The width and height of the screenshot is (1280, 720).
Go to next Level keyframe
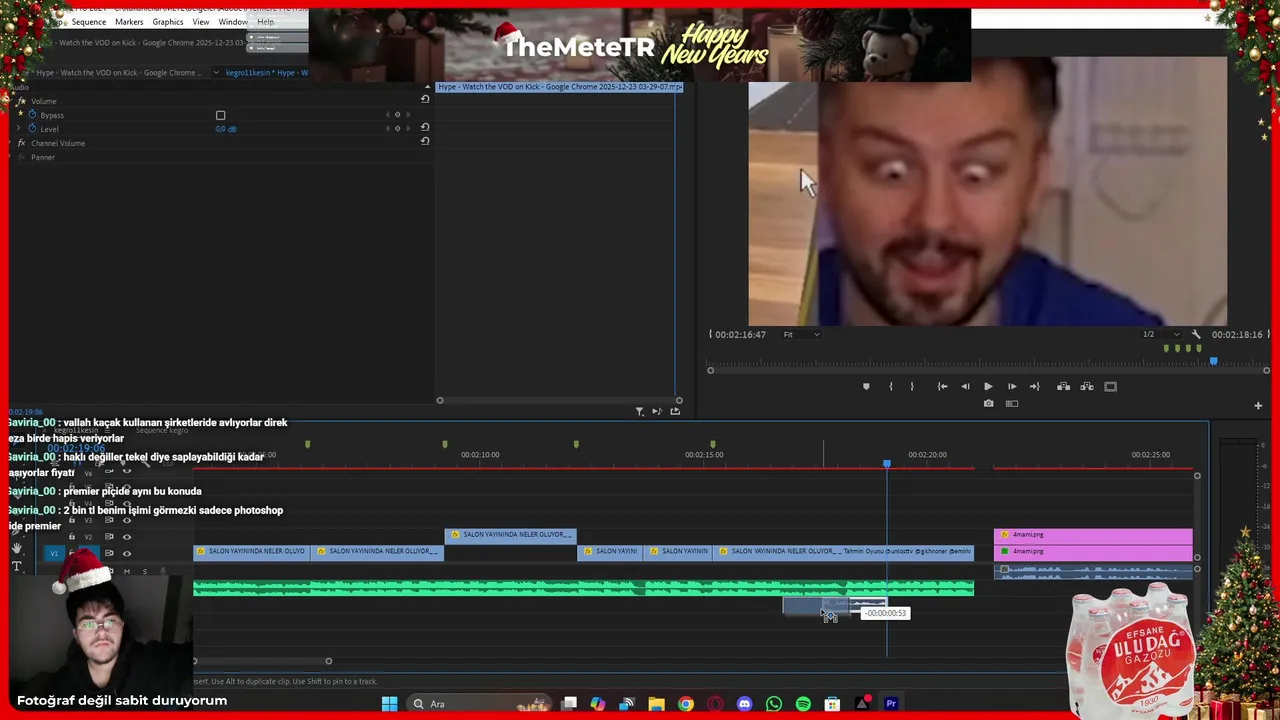[x=407, y=129]
